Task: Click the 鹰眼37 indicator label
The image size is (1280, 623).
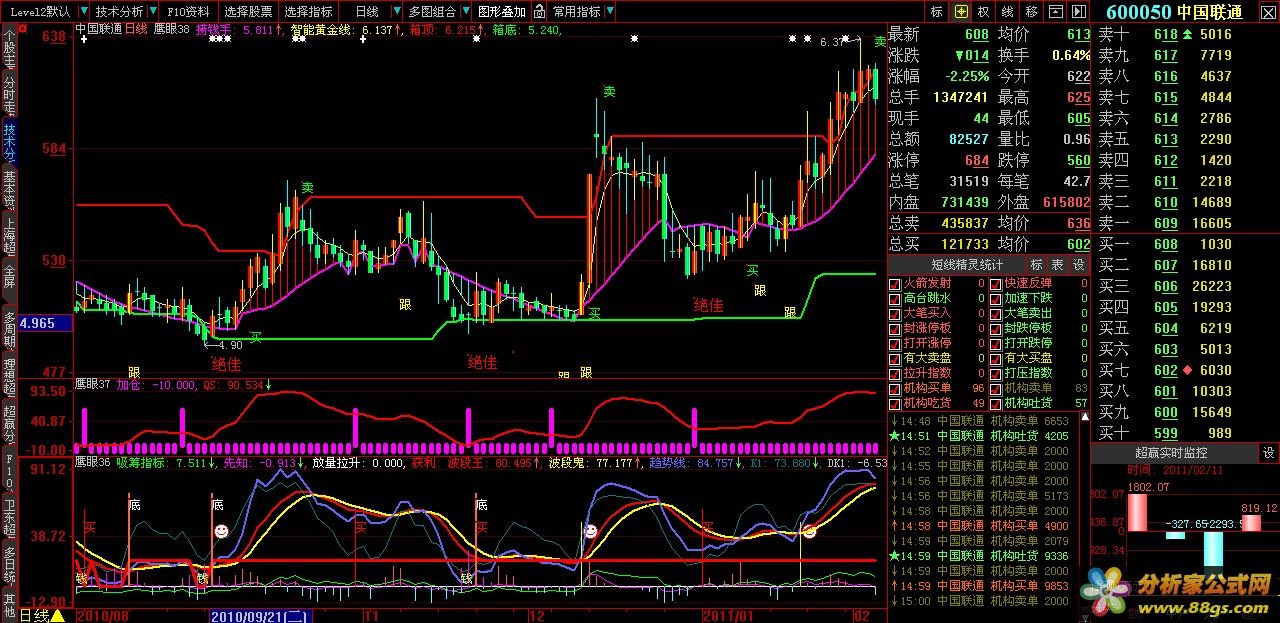Action: [94, 384]
